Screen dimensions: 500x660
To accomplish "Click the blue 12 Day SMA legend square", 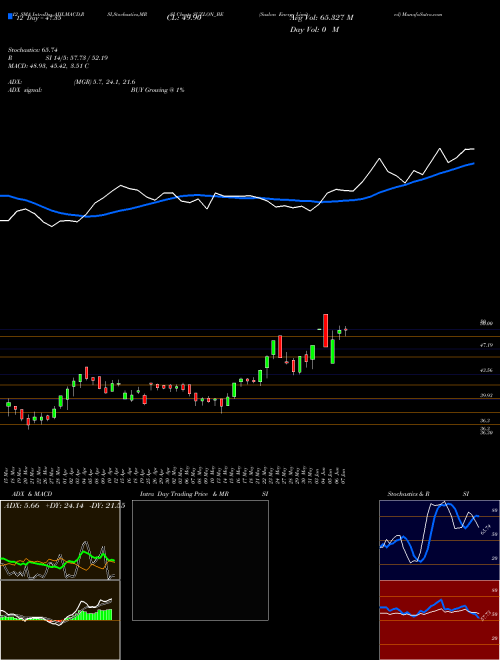I will (x=10, y=17).
